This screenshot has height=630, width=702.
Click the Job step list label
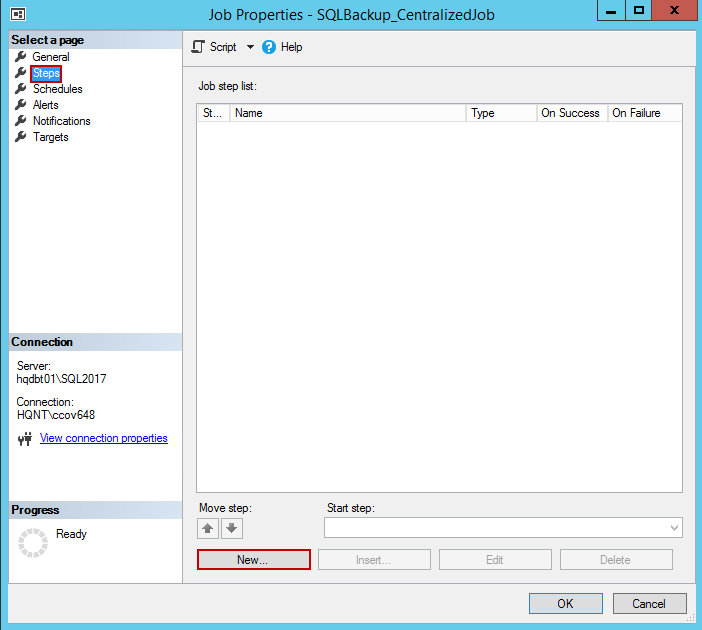tap(227, 86)
